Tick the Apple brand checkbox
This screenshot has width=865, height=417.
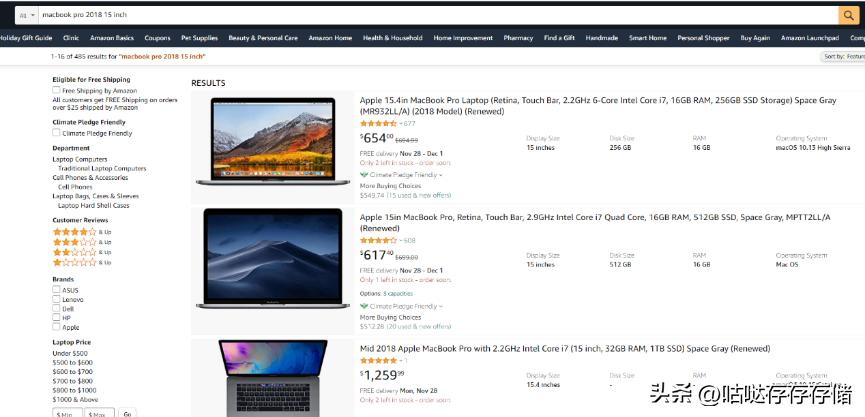pos(56,327)
